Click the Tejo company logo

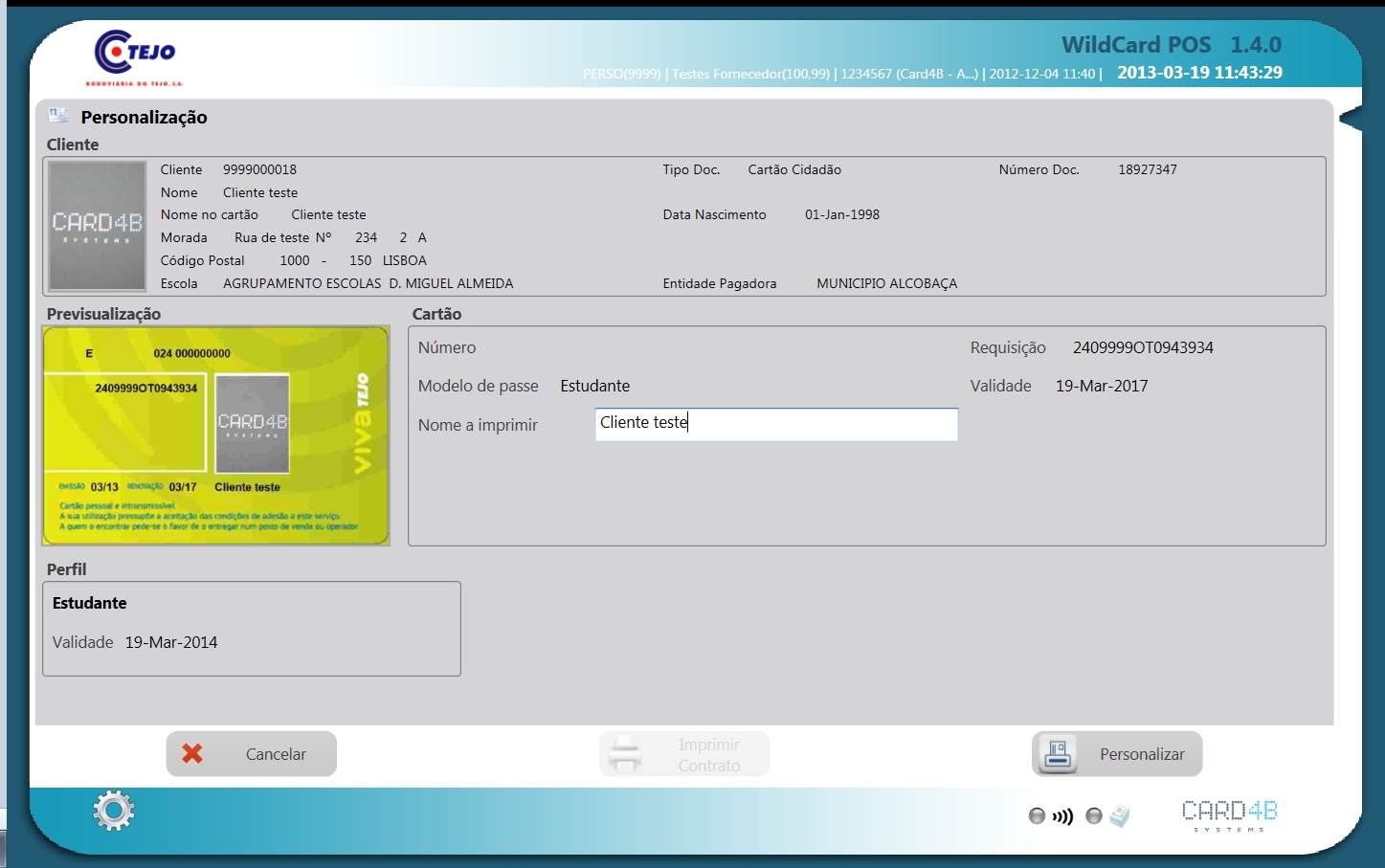point(136,57)
